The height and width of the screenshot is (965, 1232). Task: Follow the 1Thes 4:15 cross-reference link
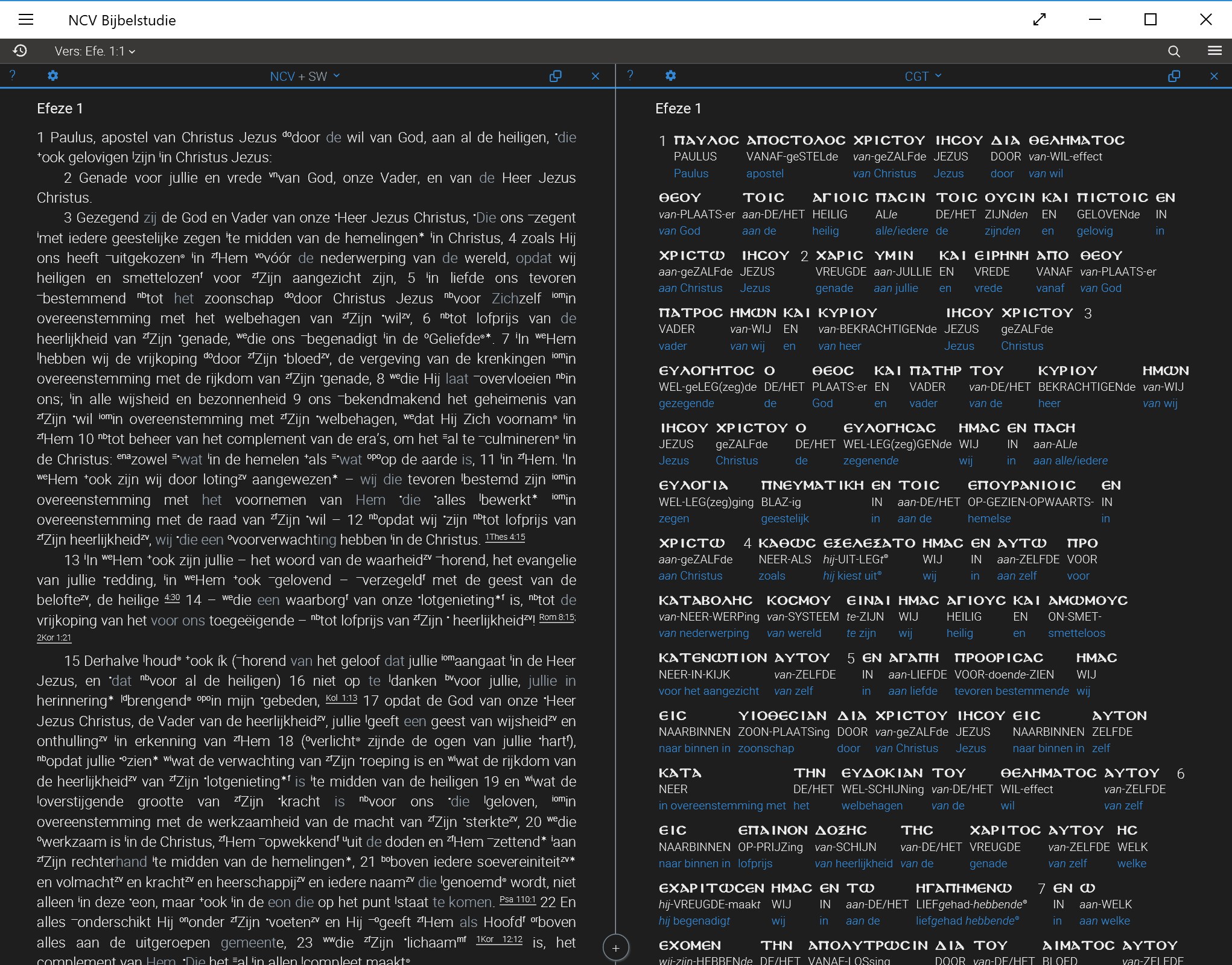click(505, 537)
